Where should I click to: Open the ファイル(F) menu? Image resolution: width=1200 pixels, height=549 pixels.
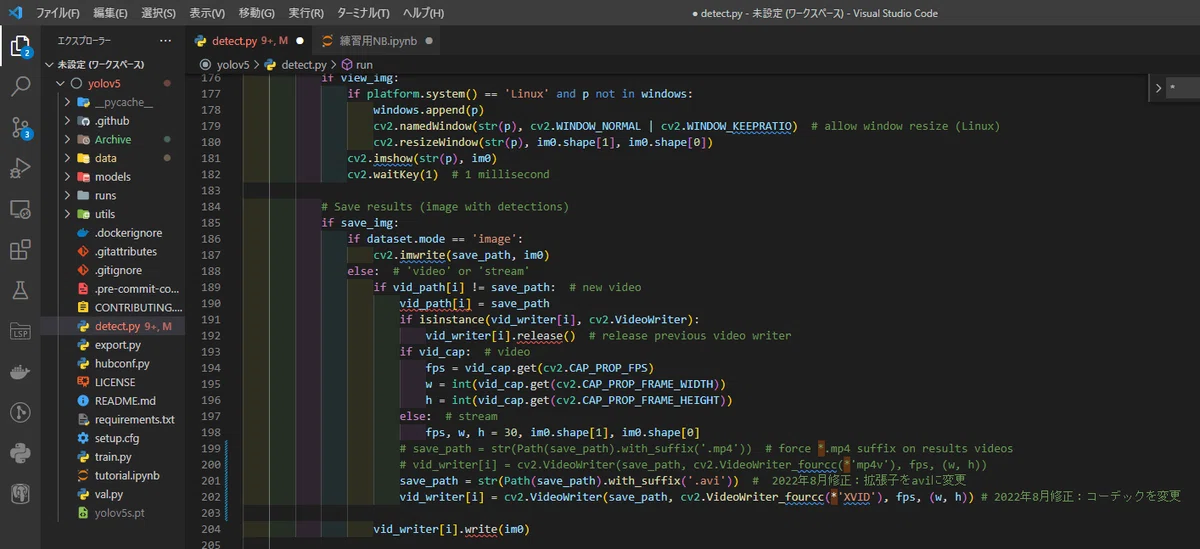tap(57, 13)
